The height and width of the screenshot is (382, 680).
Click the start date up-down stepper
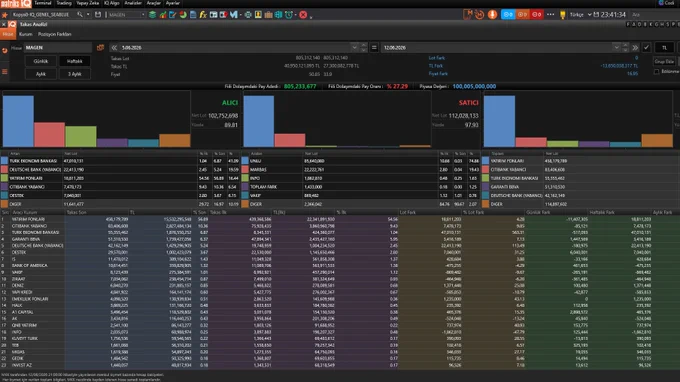(364, 47)
